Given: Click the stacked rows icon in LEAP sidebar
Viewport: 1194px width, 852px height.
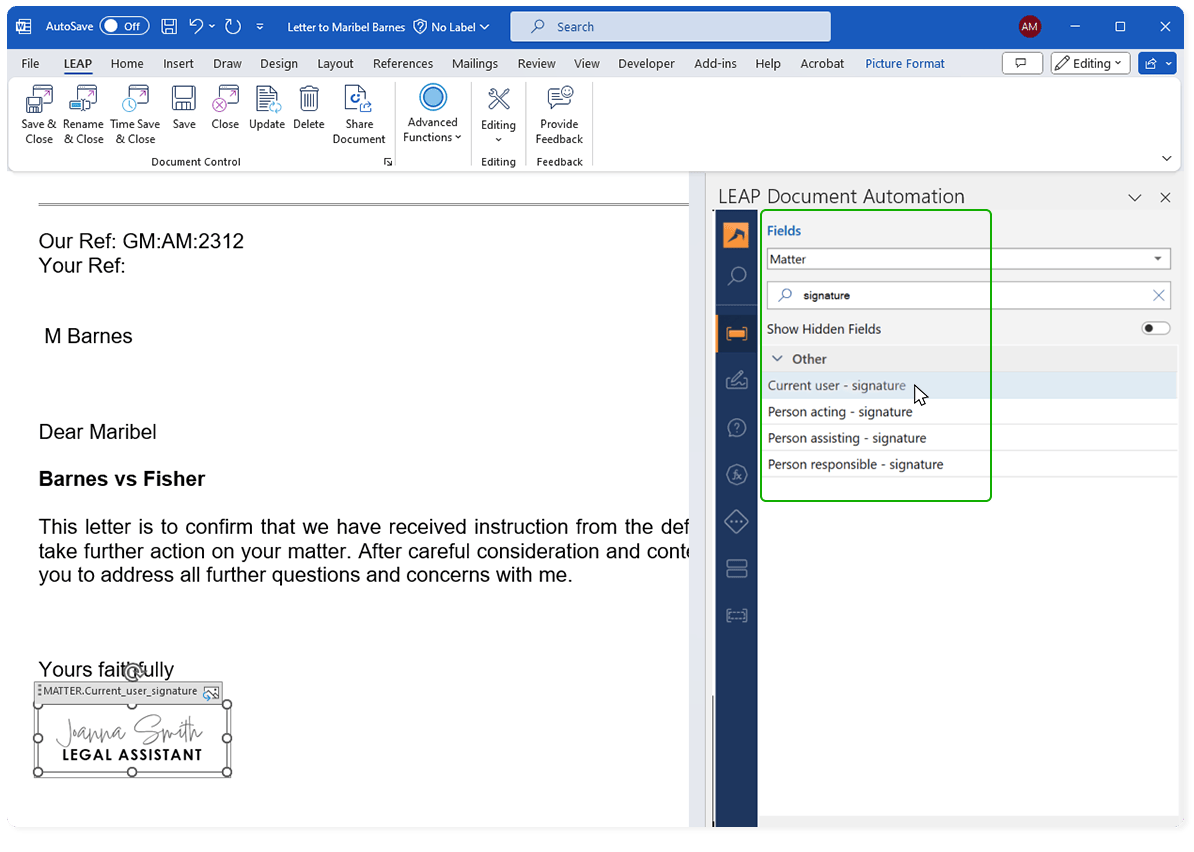Looking at the screenshot, I should click(736, 569).
